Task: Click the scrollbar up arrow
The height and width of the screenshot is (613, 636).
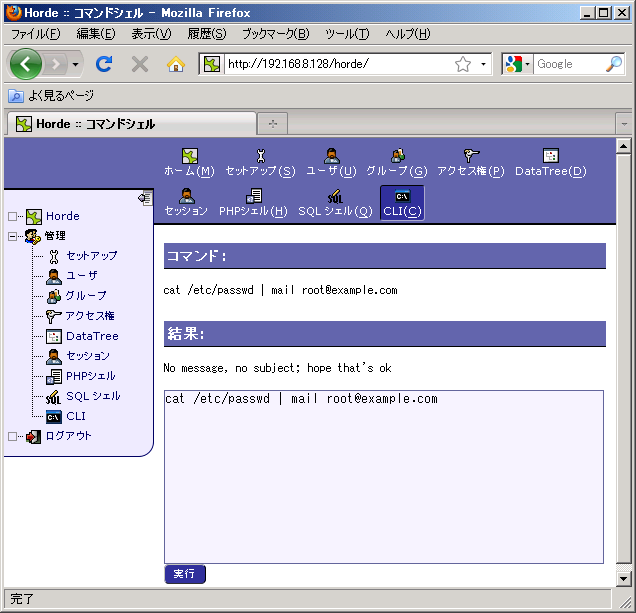Action: pos(623,146)
